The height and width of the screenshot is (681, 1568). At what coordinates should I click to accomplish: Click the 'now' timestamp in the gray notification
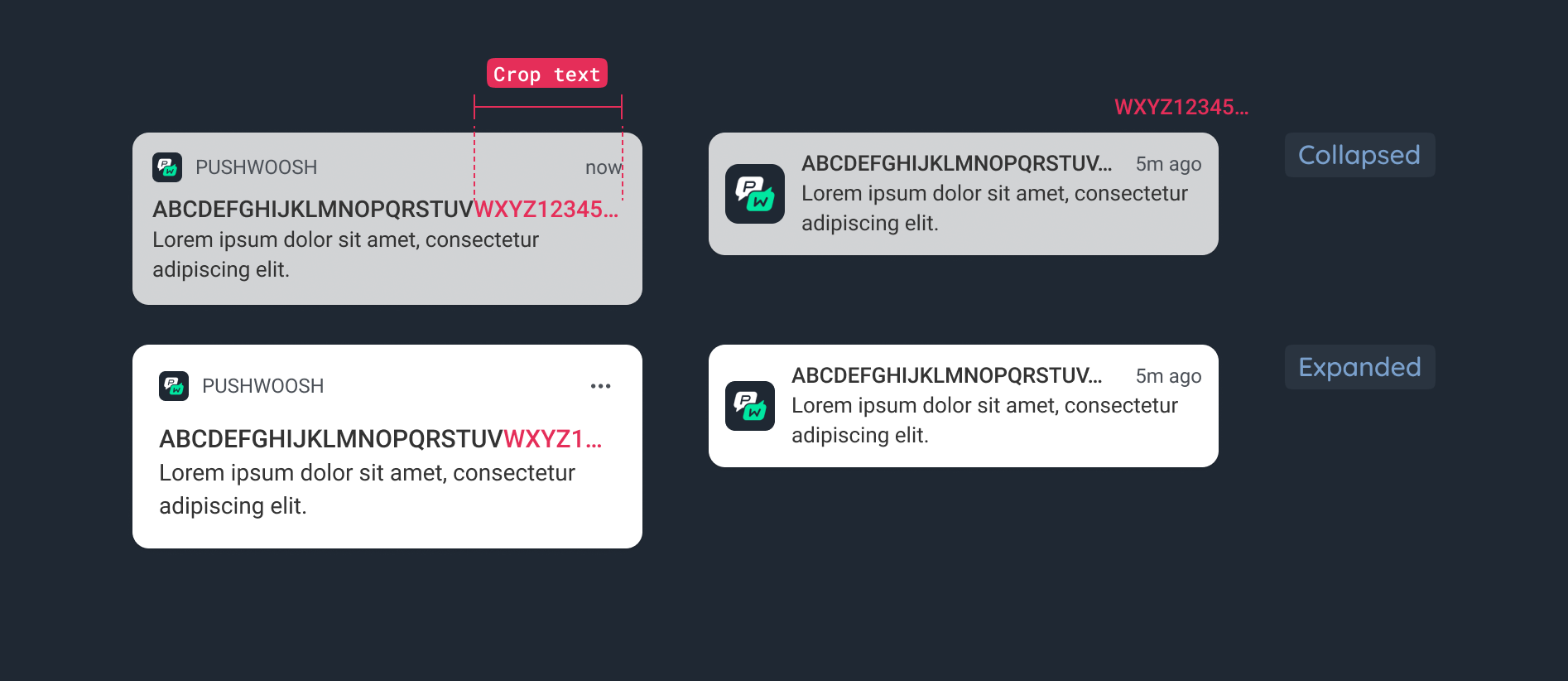[604, 167]
